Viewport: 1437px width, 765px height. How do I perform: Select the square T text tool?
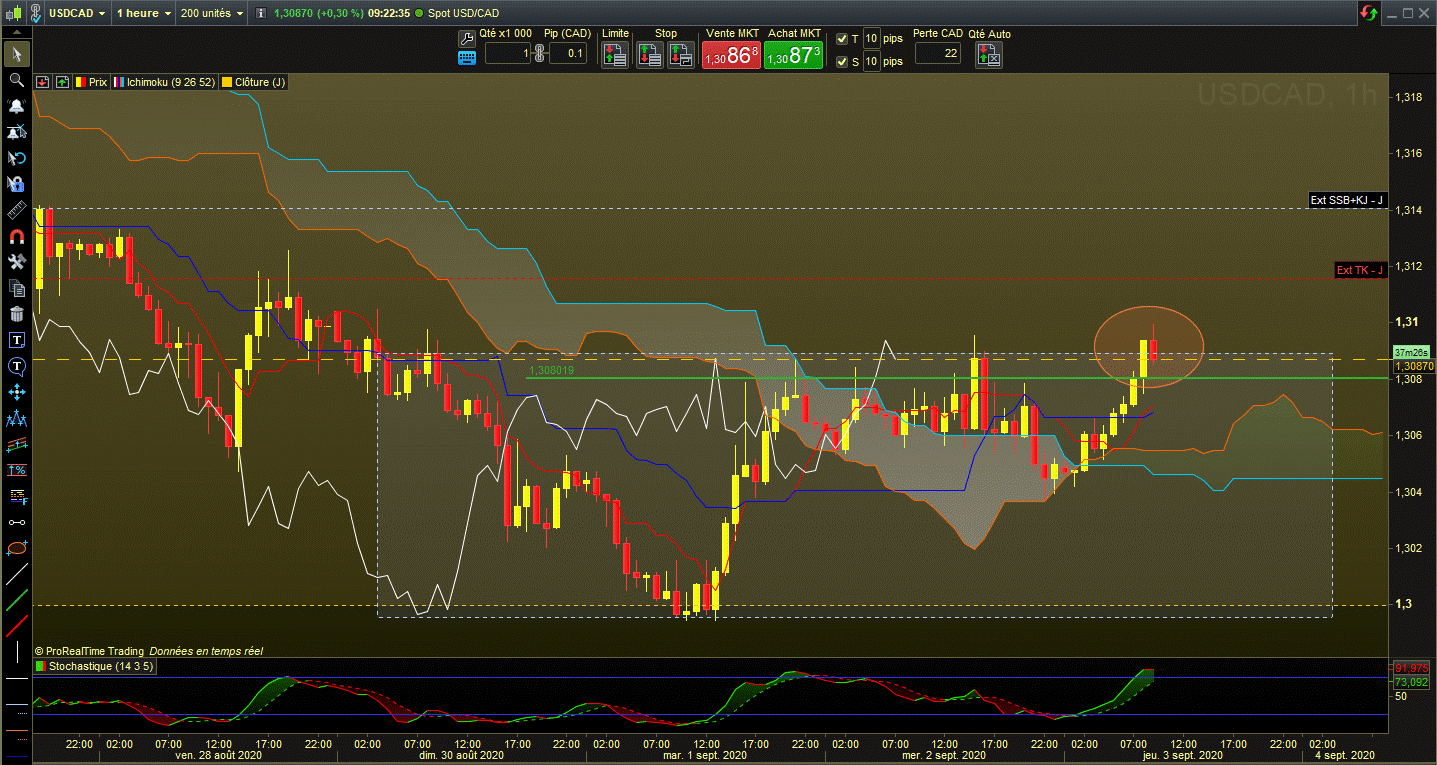coord(16,340)
